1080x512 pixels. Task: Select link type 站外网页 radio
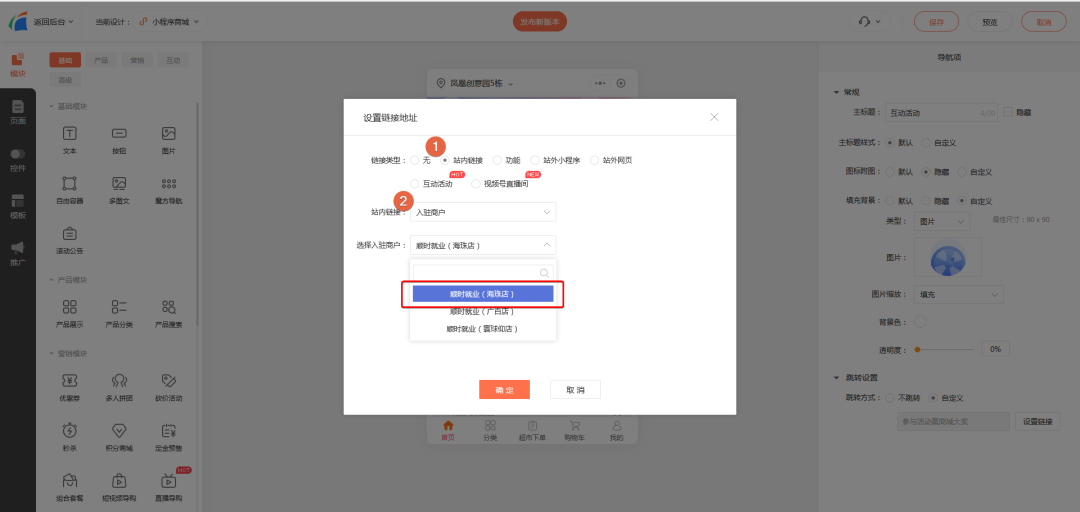(594, 160)
